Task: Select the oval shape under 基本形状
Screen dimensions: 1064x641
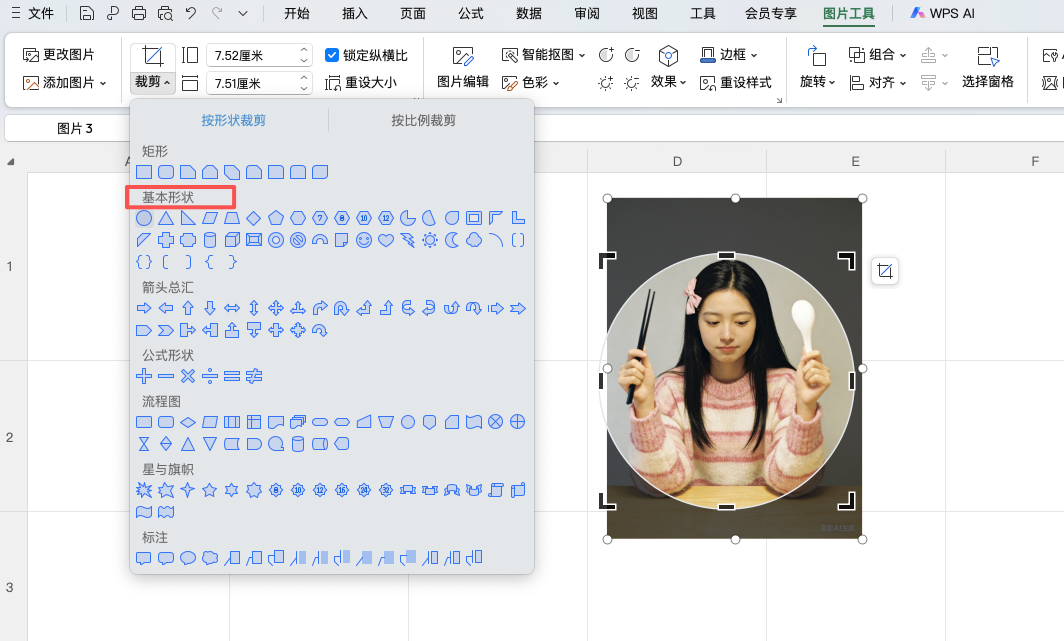Action: [x=144, y=218]
